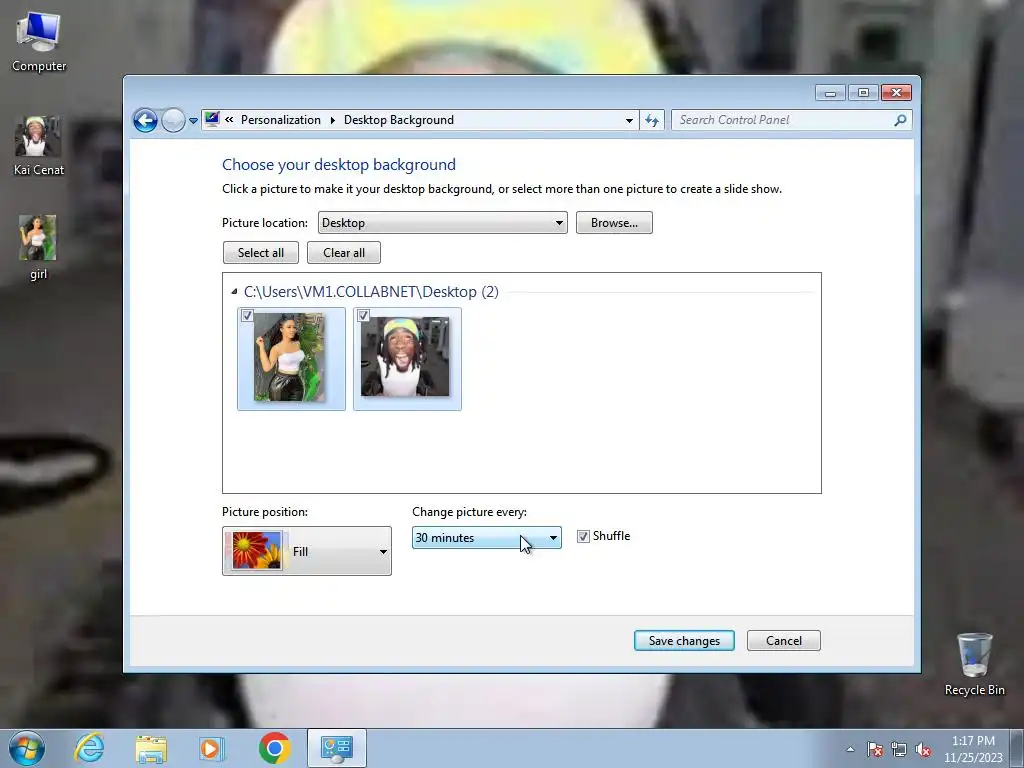1024x768 pixels.
Task: Click the search magnifier icon
Action: [901, 120]
